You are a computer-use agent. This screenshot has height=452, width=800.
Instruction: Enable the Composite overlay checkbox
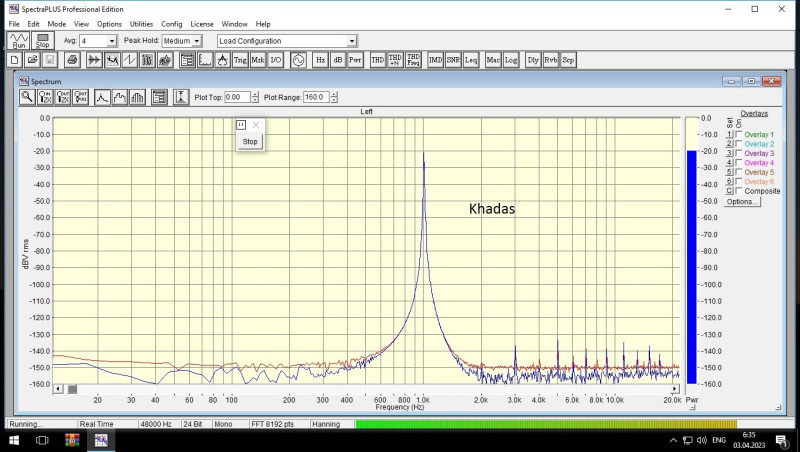pos(738,191)
